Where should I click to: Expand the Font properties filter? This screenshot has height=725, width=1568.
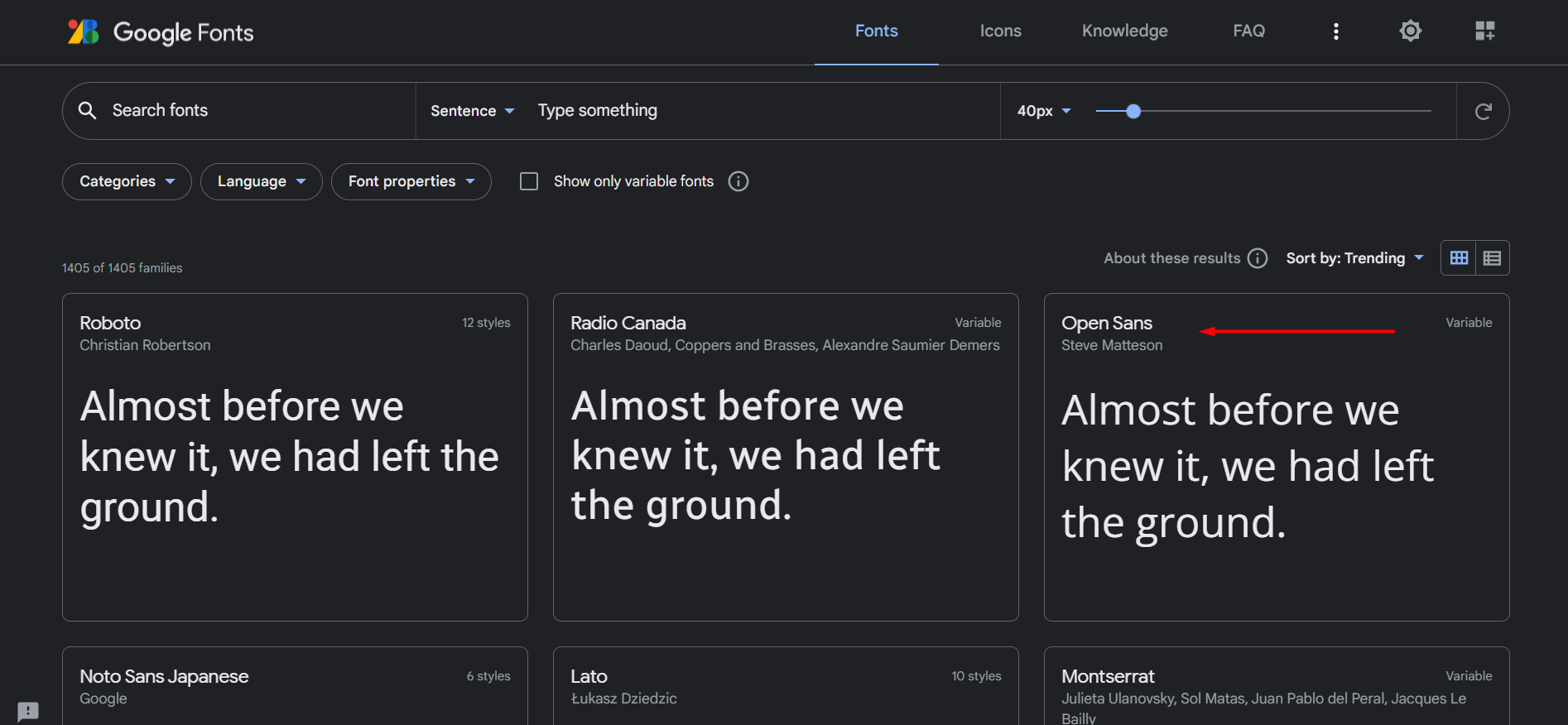(411, 181)
